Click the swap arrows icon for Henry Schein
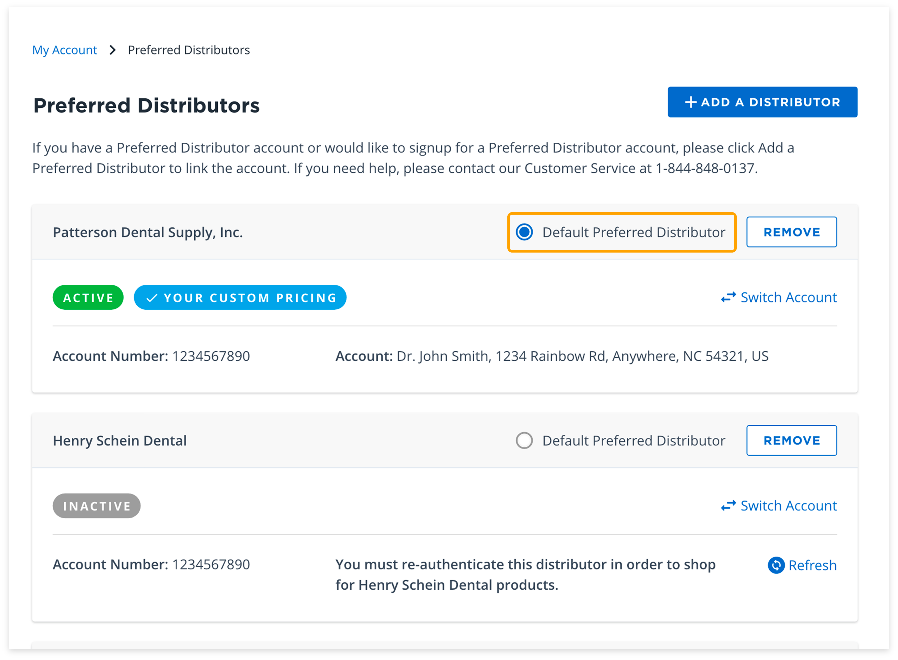 (728, 506)
